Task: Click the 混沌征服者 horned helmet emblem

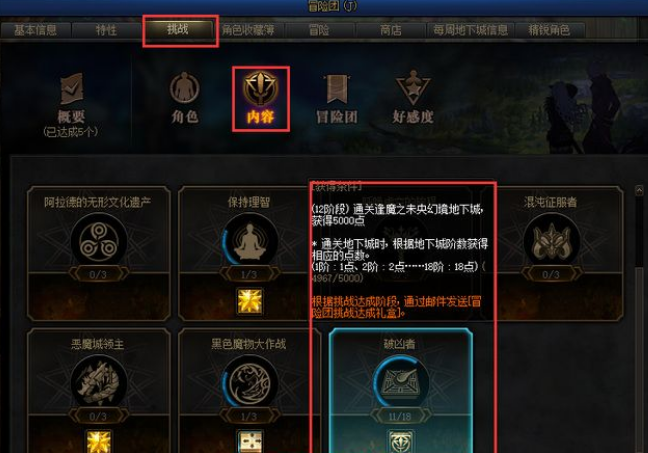Action: coord(551,240)
